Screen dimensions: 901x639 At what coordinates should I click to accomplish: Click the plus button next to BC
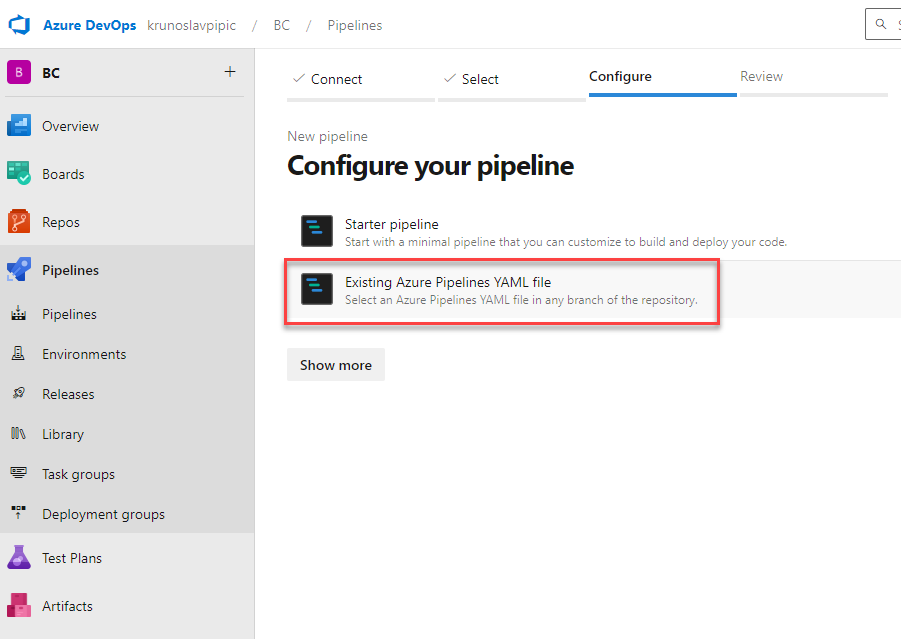[x=230, y=72]
